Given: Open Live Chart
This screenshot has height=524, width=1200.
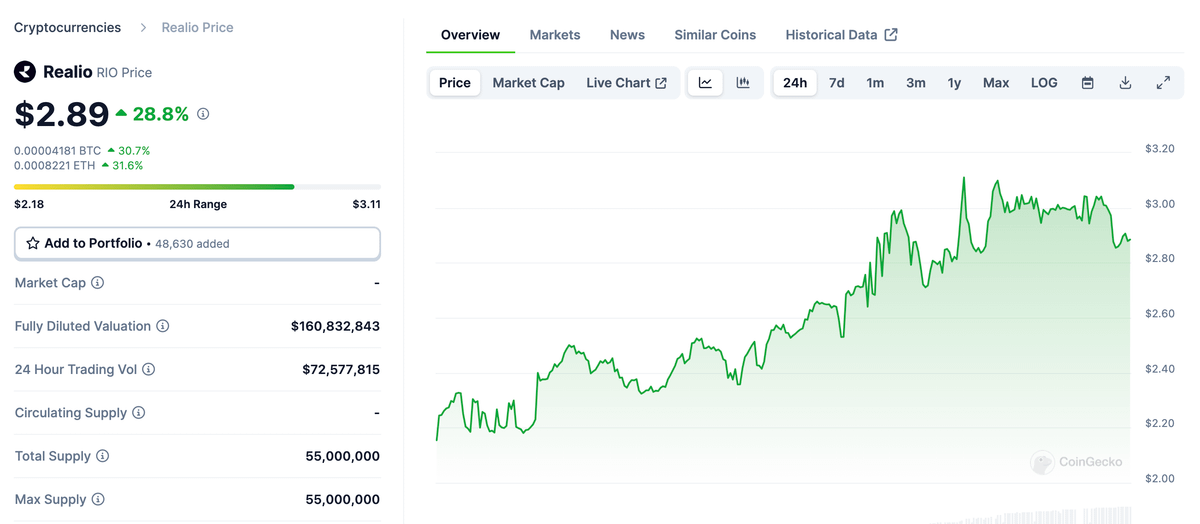Looking at the screenshot, I should (626, 83).
